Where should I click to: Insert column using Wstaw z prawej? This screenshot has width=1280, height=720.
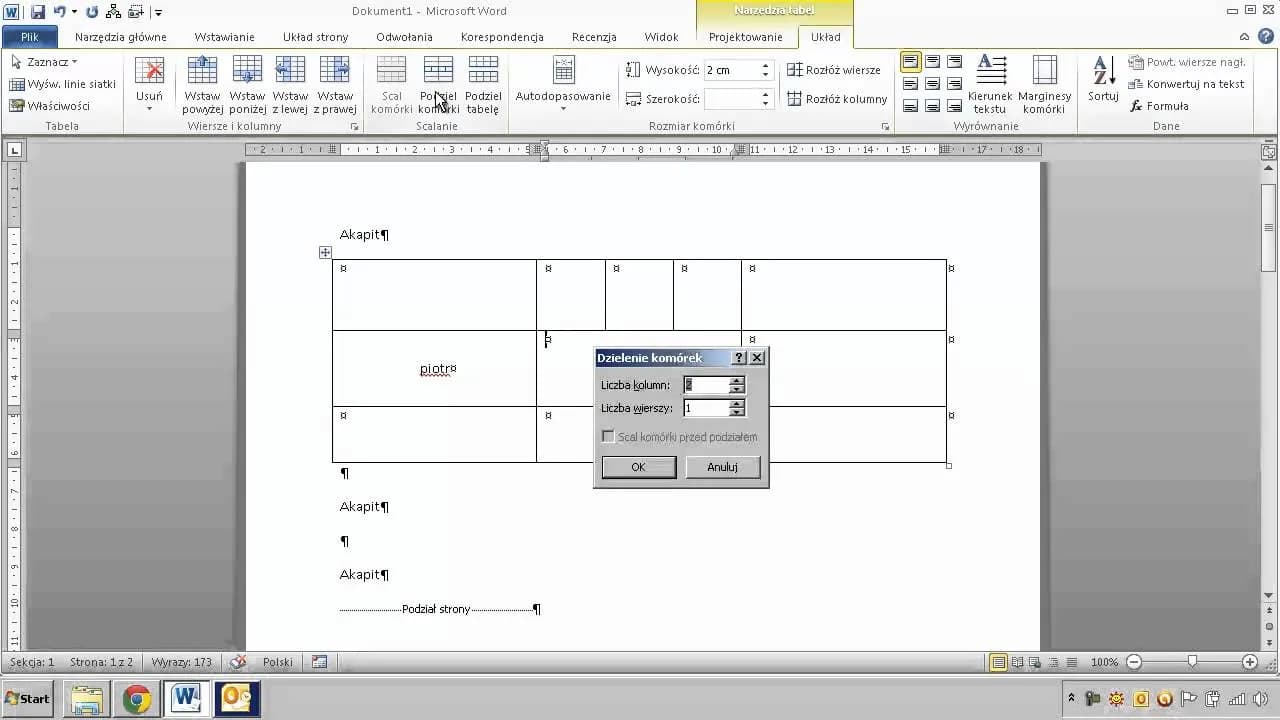[x=335, y=70]
